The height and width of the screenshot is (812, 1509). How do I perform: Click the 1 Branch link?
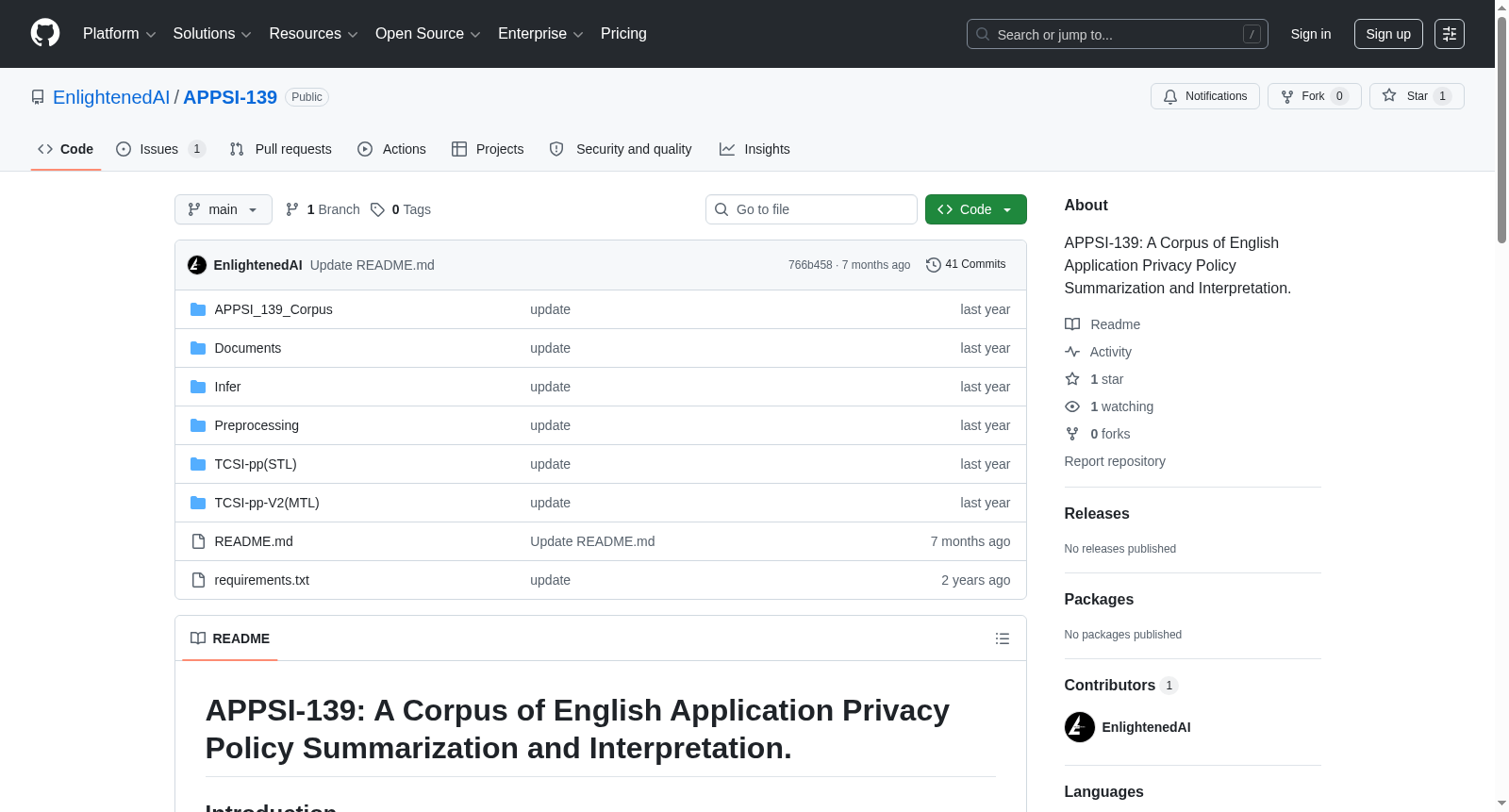(323, 209)
